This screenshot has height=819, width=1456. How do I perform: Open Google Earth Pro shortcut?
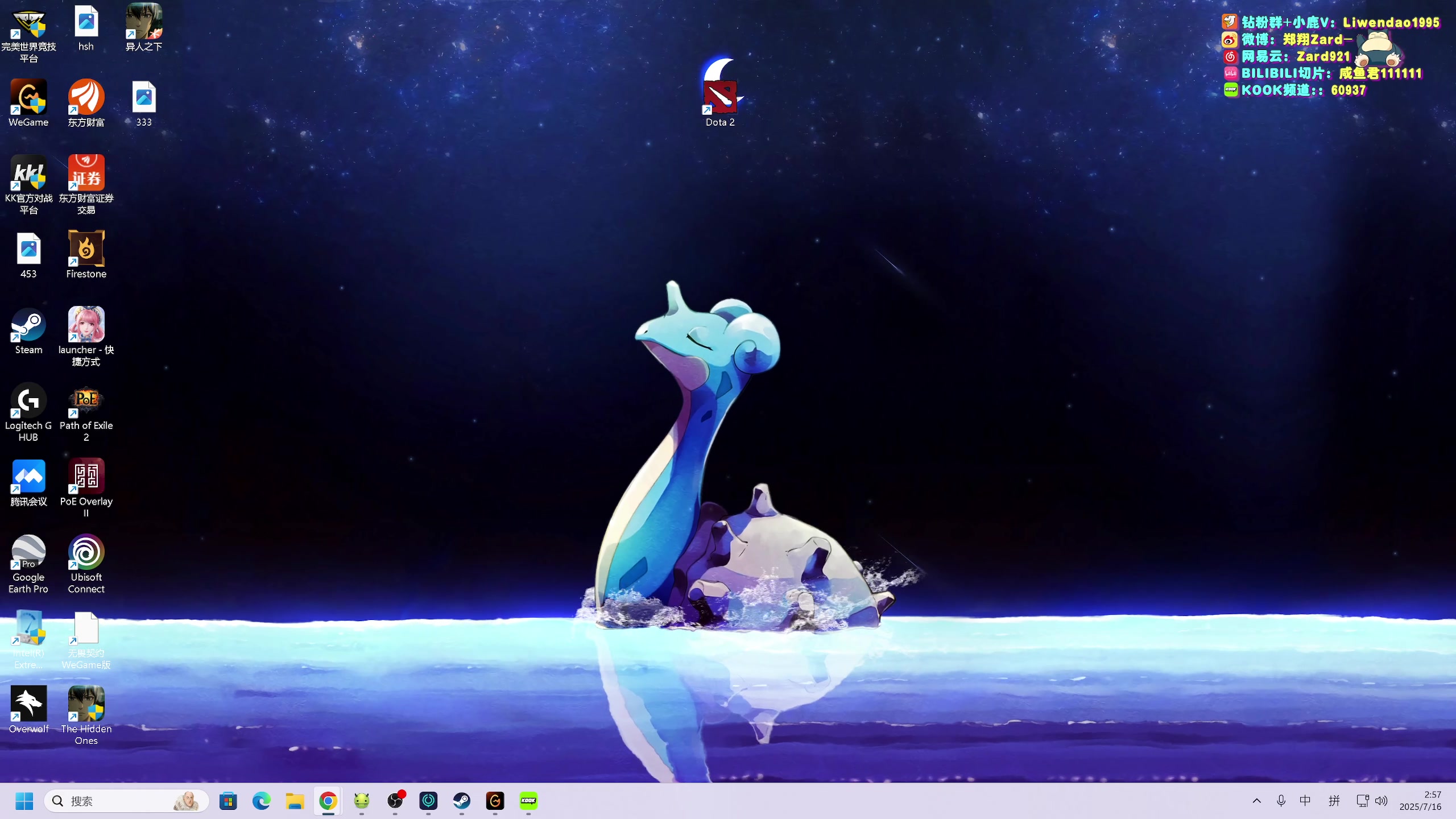pos(28,564)
